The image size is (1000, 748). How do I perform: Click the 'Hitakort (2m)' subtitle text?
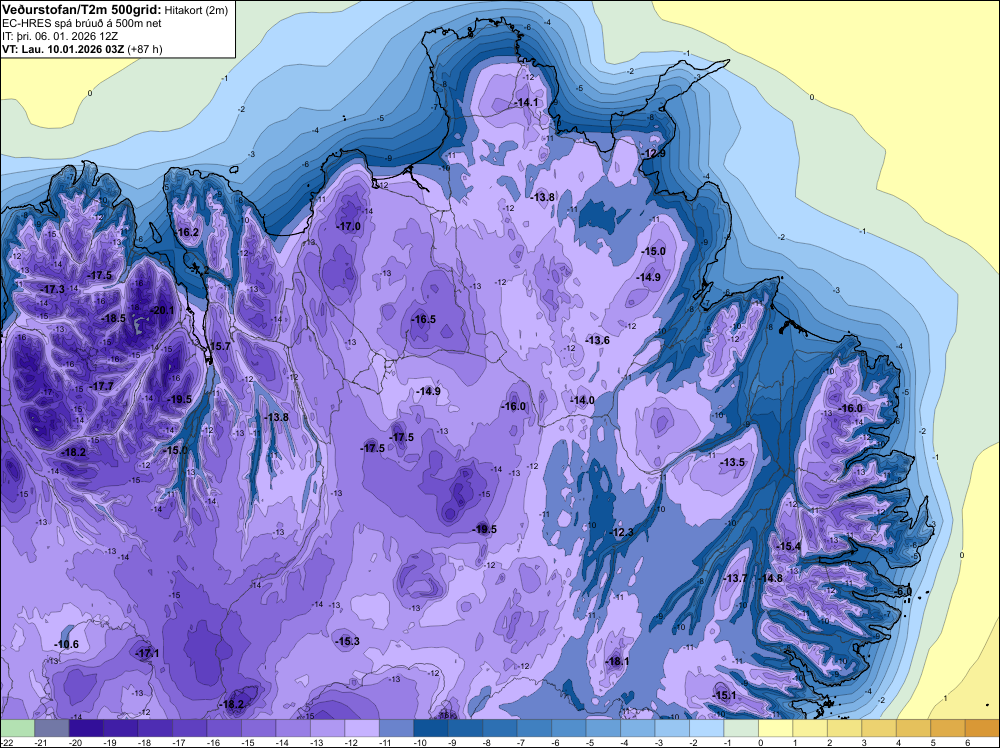click(x=196, y=10)
